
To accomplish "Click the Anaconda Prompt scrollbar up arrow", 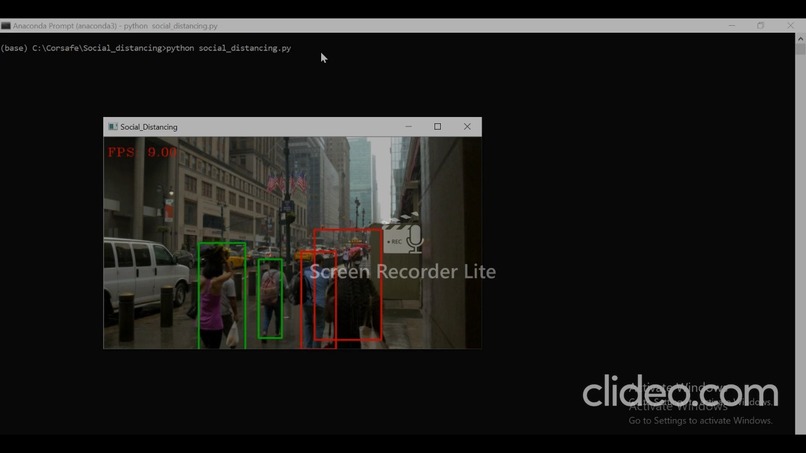I will tap(800, 38).
